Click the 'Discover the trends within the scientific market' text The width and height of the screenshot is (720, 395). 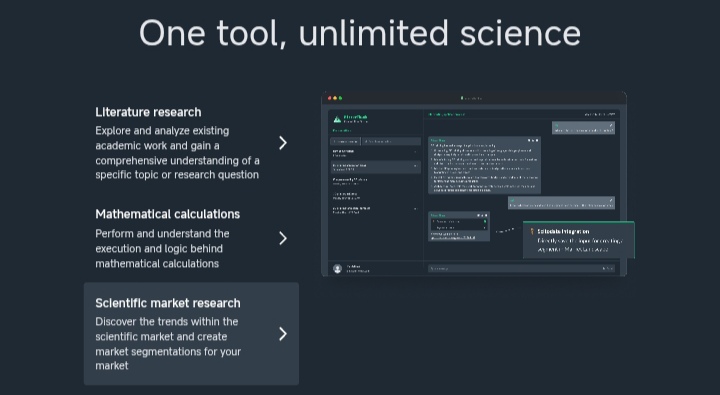[x=168, y=344]
